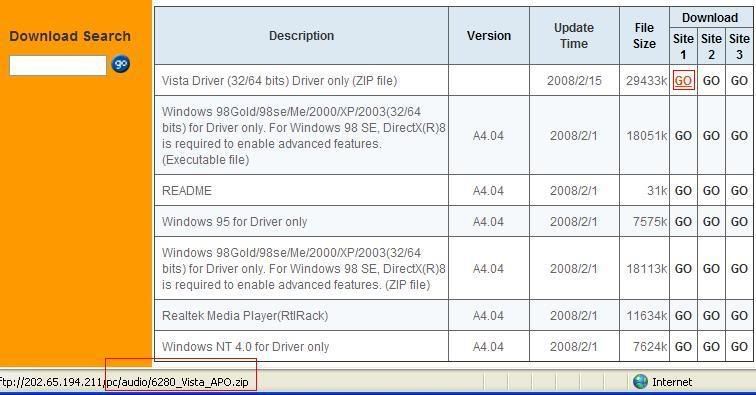Click the Update Time column header
This screenshot has width=756, height=395.
[x=574, y=36]
